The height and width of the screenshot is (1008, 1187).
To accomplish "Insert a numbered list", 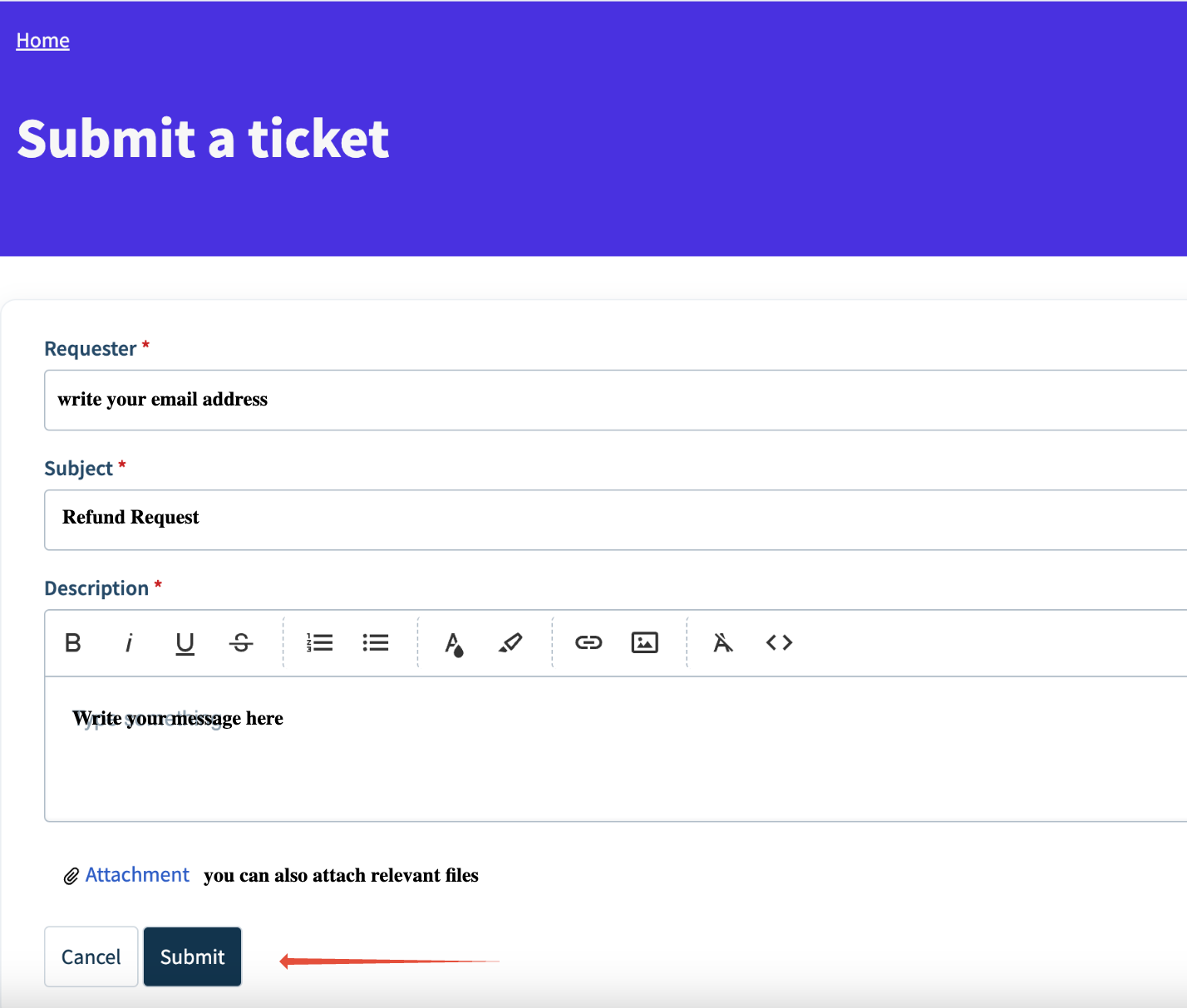I will [x=319, y=642].
